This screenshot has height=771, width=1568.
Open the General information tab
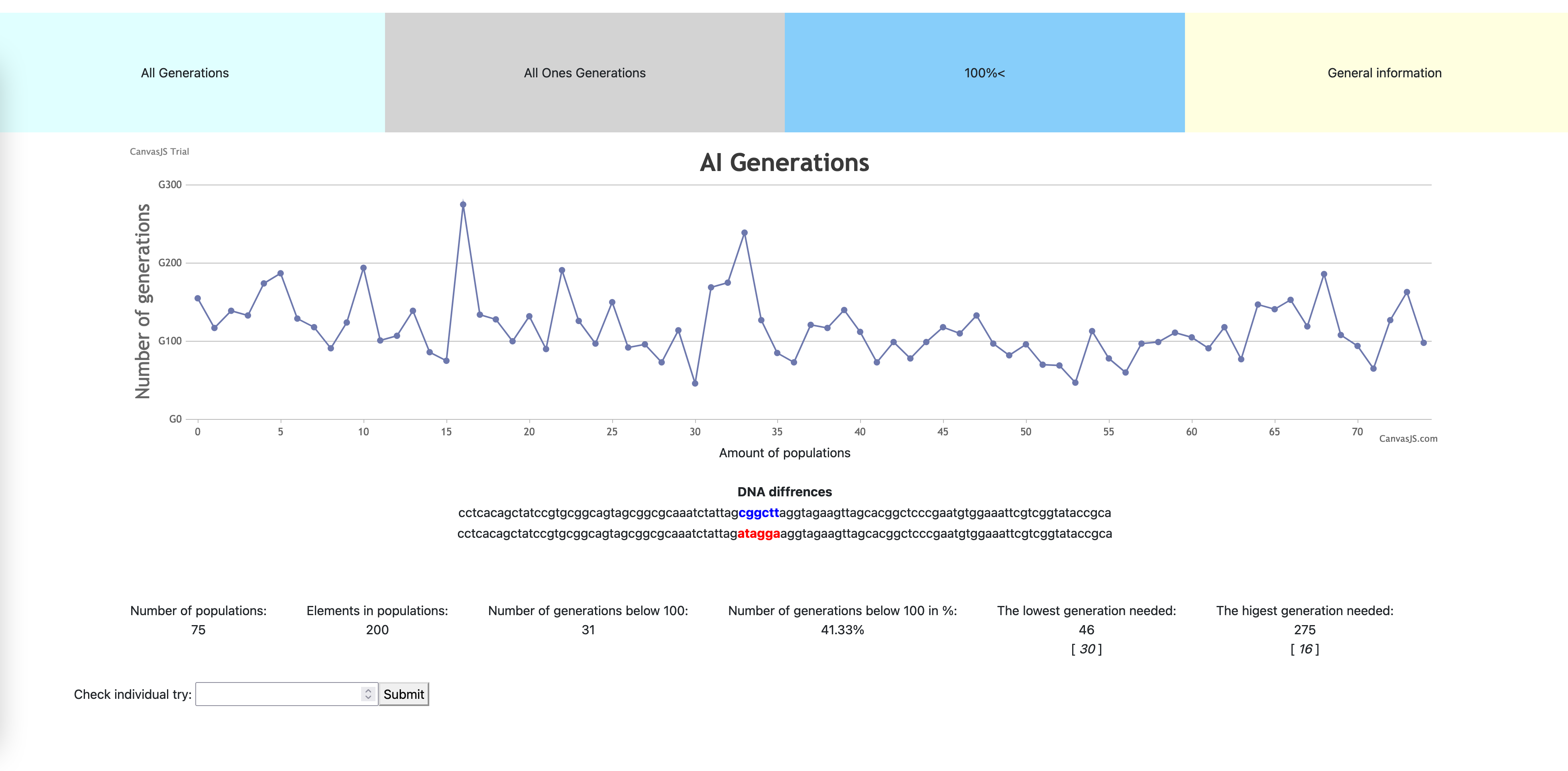(x=1383, y=73)
